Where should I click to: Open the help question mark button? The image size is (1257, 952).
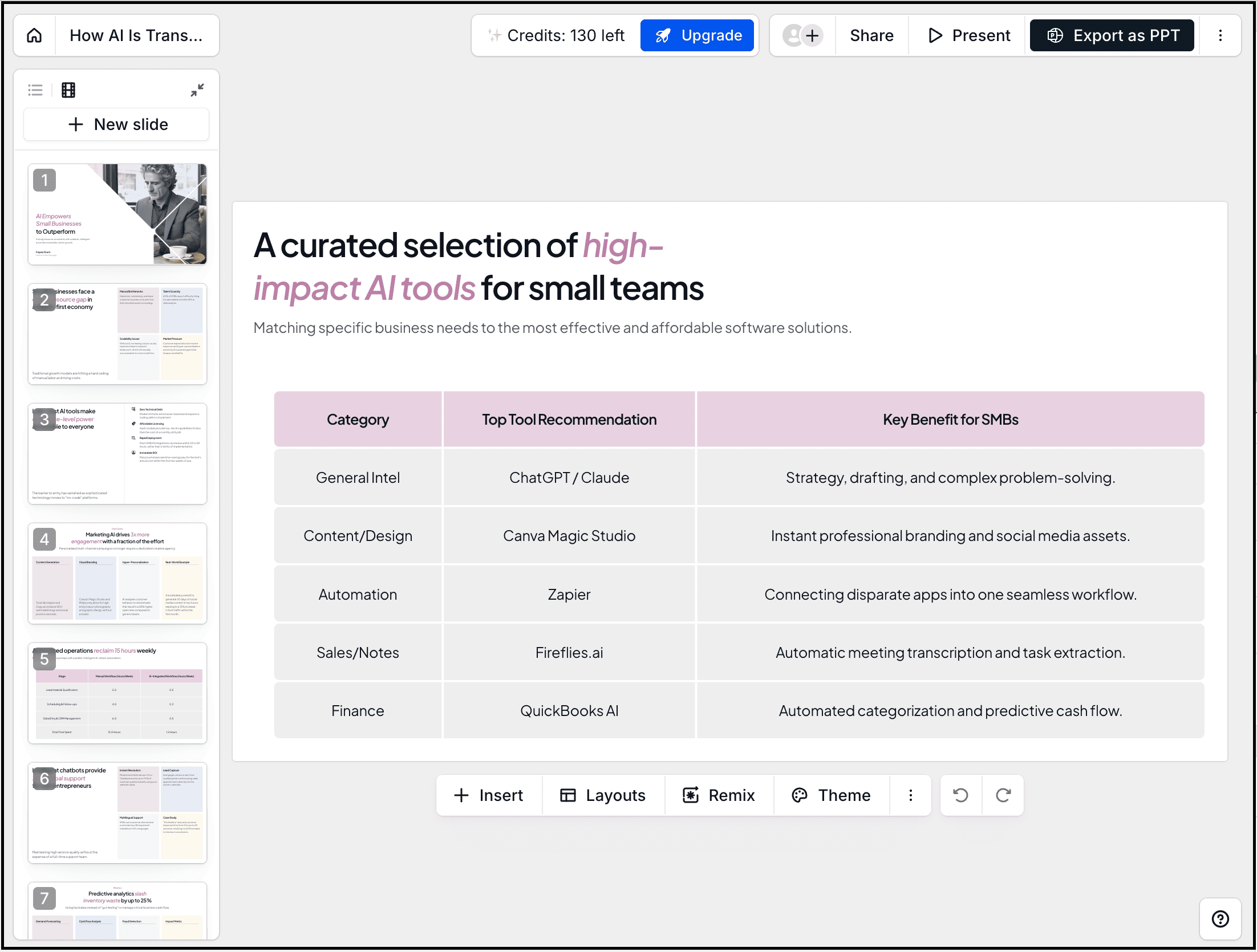[1220, 919]
